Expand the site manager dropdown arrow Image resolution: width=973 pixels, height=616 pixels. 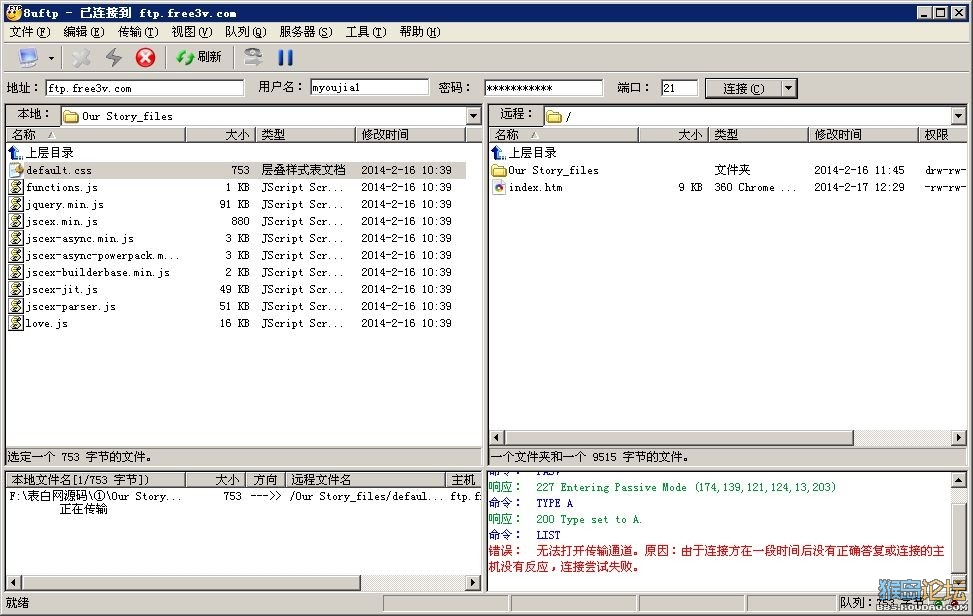pos(52,58)
